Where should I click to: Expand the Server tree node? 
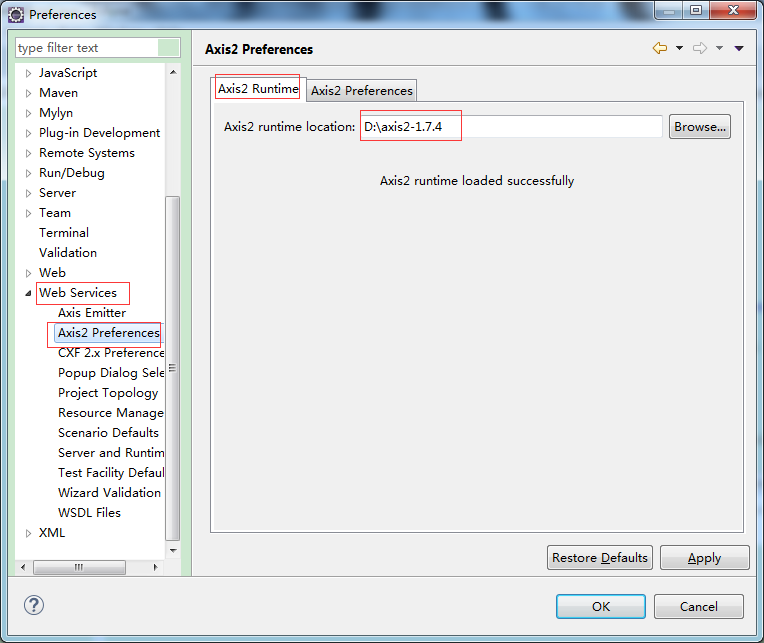coord(28,193)
